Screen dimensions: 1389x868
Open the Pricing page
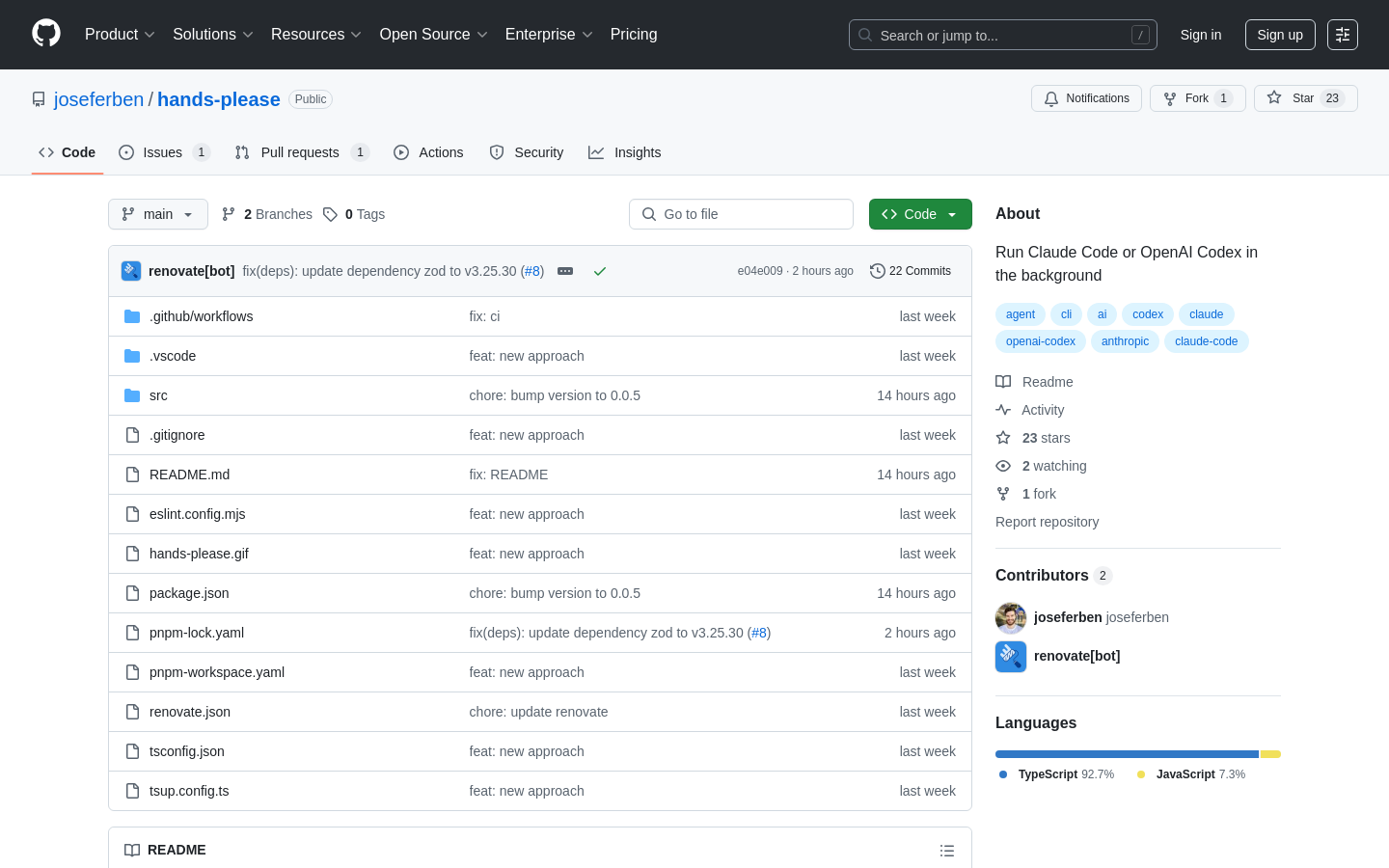pos(634,35)
